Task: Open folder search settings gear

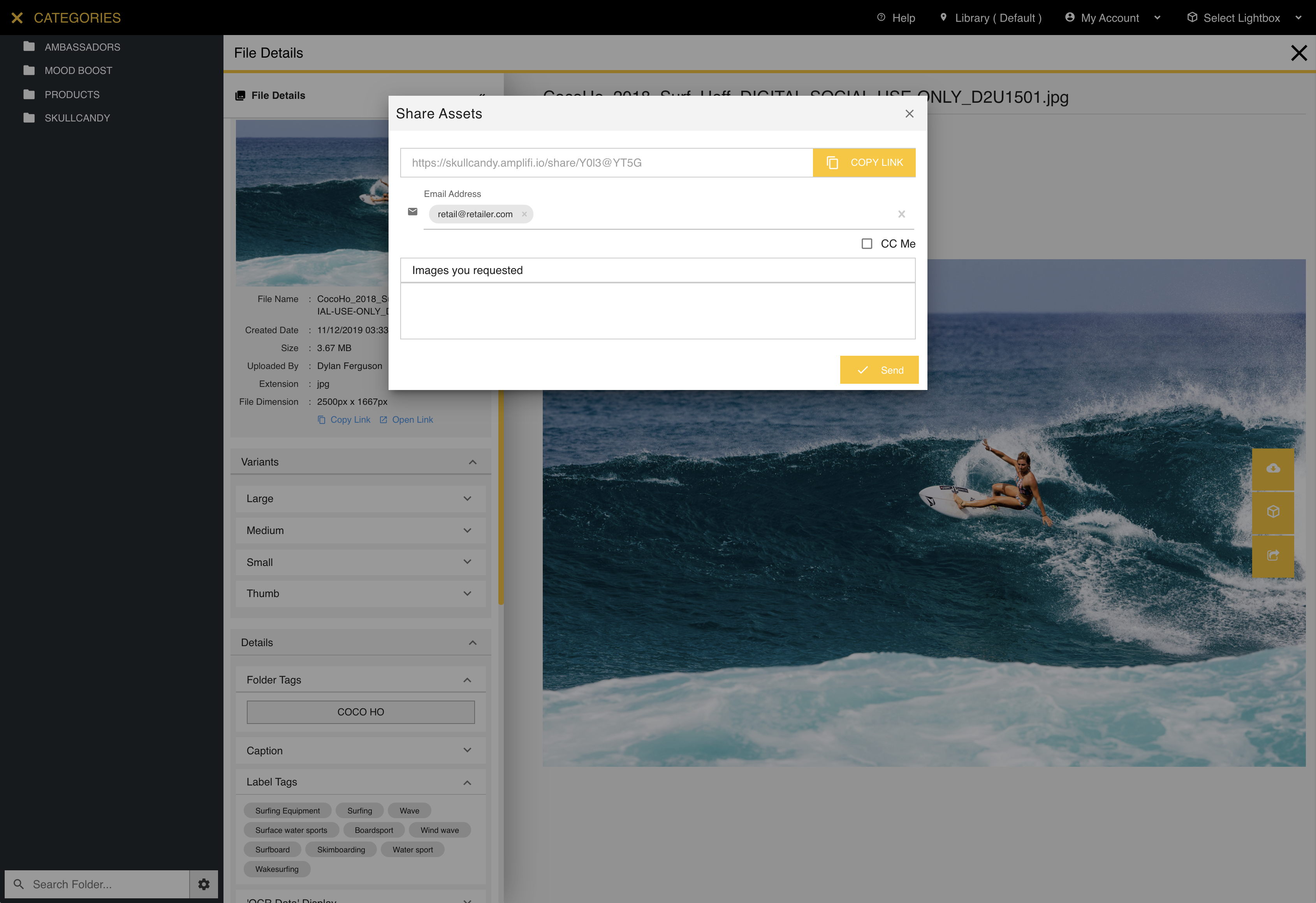Action: pyautogui.click(x=204, y=885)
